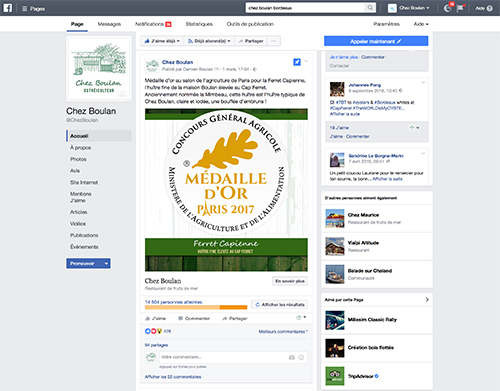This screenshot has width=500, height=391.
Task: Select À propos in the left sidebar
Action: tap(80, 148)
